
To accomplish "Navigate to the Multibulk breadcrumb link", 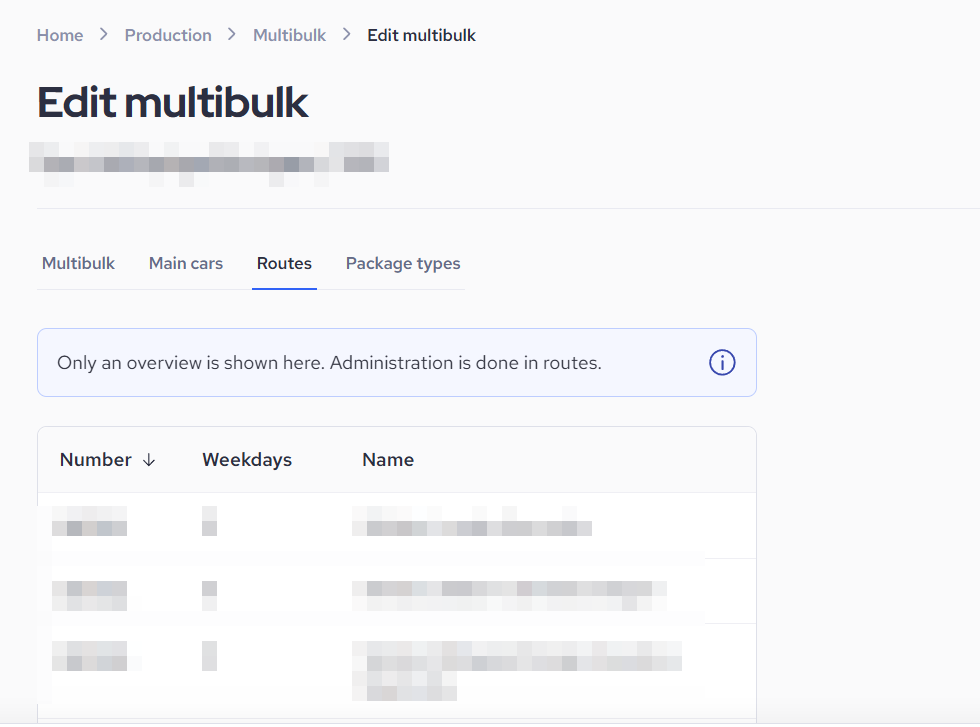I will pos(289,35).
